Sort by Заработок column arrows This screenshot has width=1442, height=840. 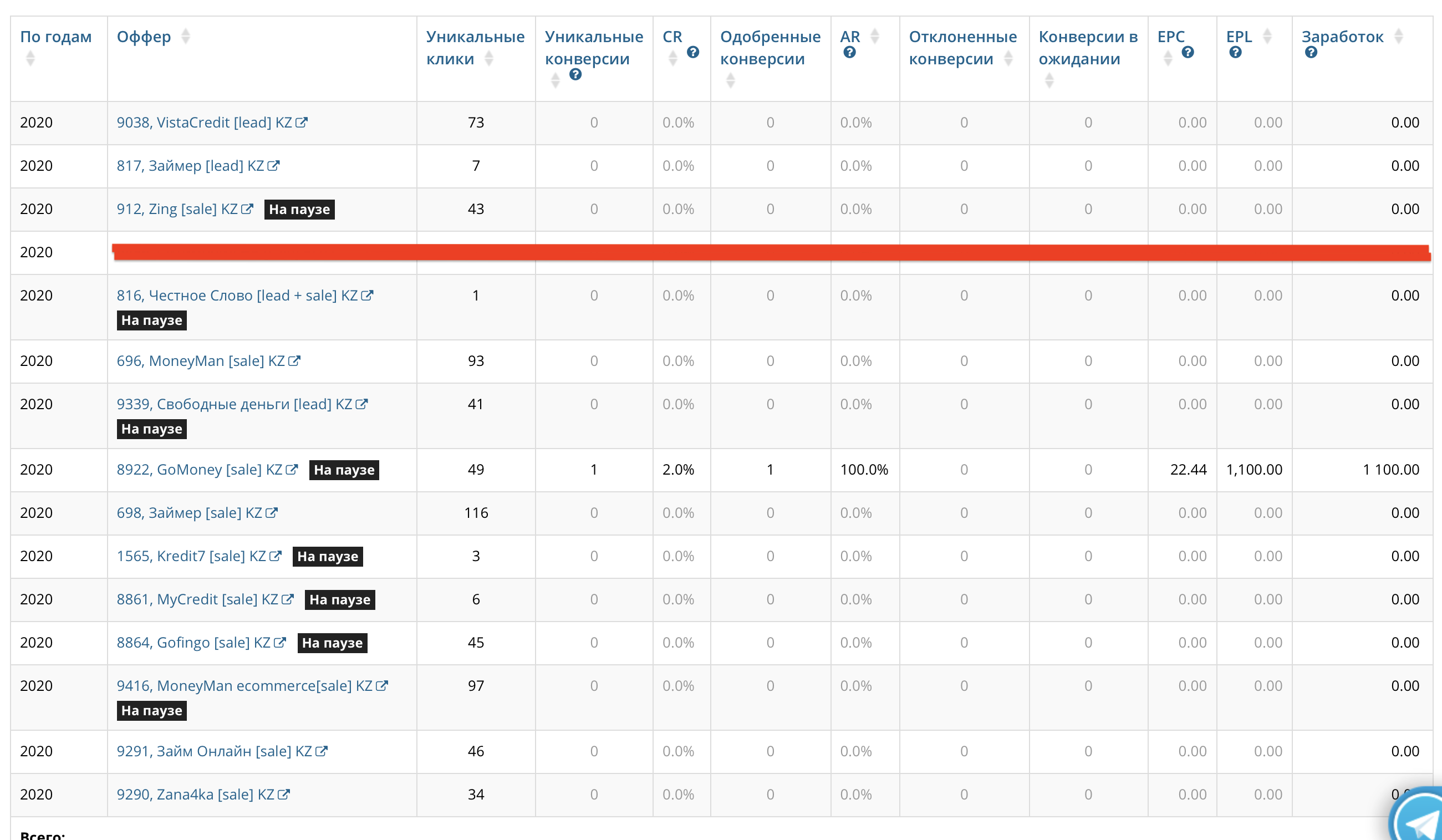click(x=1398, y=37)
